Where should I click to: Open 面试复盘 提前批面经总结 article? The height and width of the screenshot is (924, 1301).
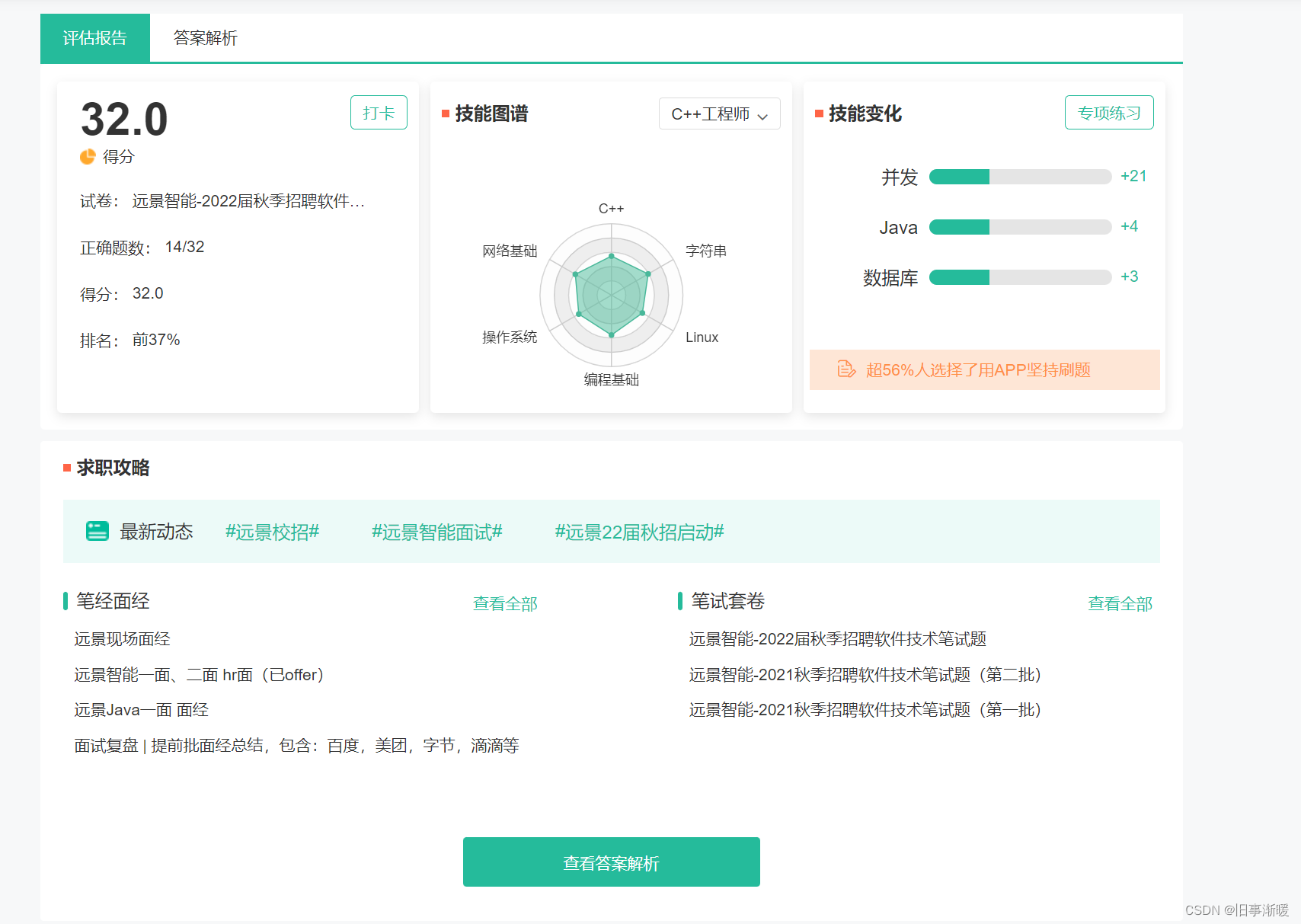[296, 746]
